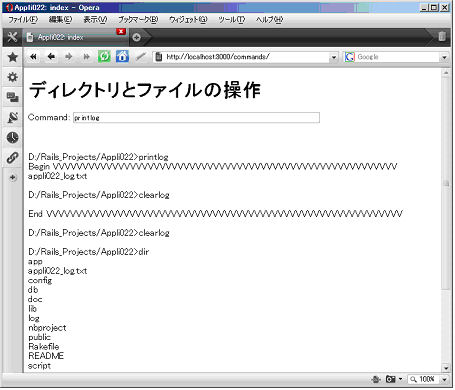
Task: Click the status bar camera images icon
Action: pyautogui.click(x=390, y=379)
